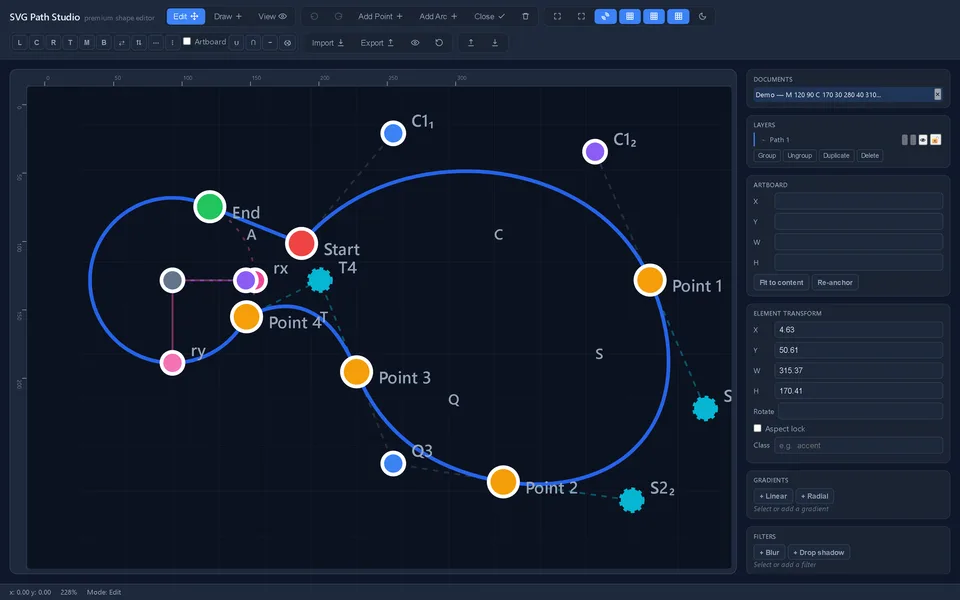960x600 pixels.
Task: Select the orange Point 1 anchor
Action: 650,280
